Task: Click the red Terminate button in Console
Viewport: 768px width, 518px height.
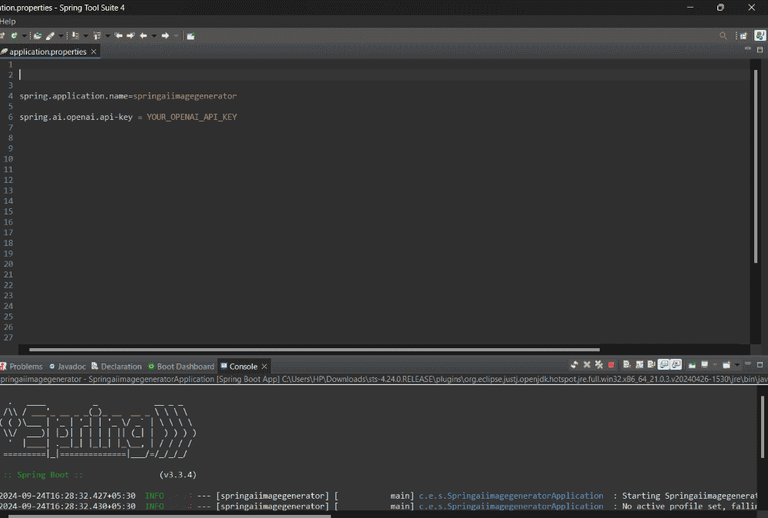Action: point(611,366)
